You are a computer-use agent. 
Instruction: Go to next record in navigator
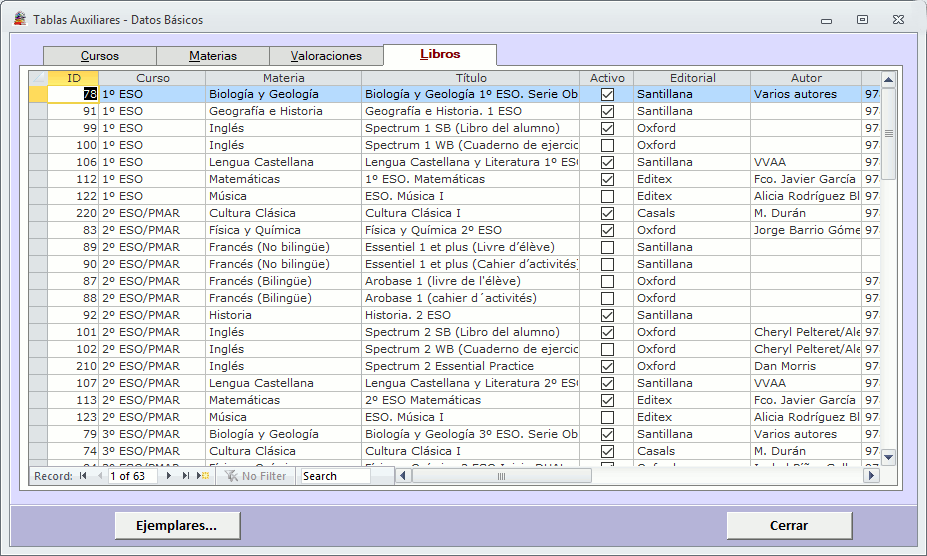[x=170, y=476]
